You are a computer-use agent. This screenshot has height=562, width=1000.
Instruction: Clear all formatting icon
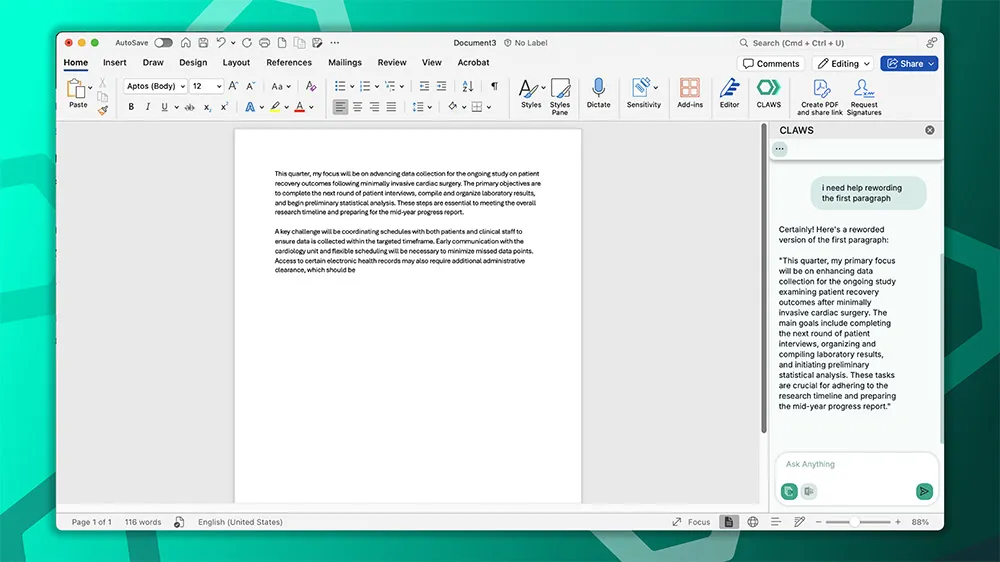point(311,86)
